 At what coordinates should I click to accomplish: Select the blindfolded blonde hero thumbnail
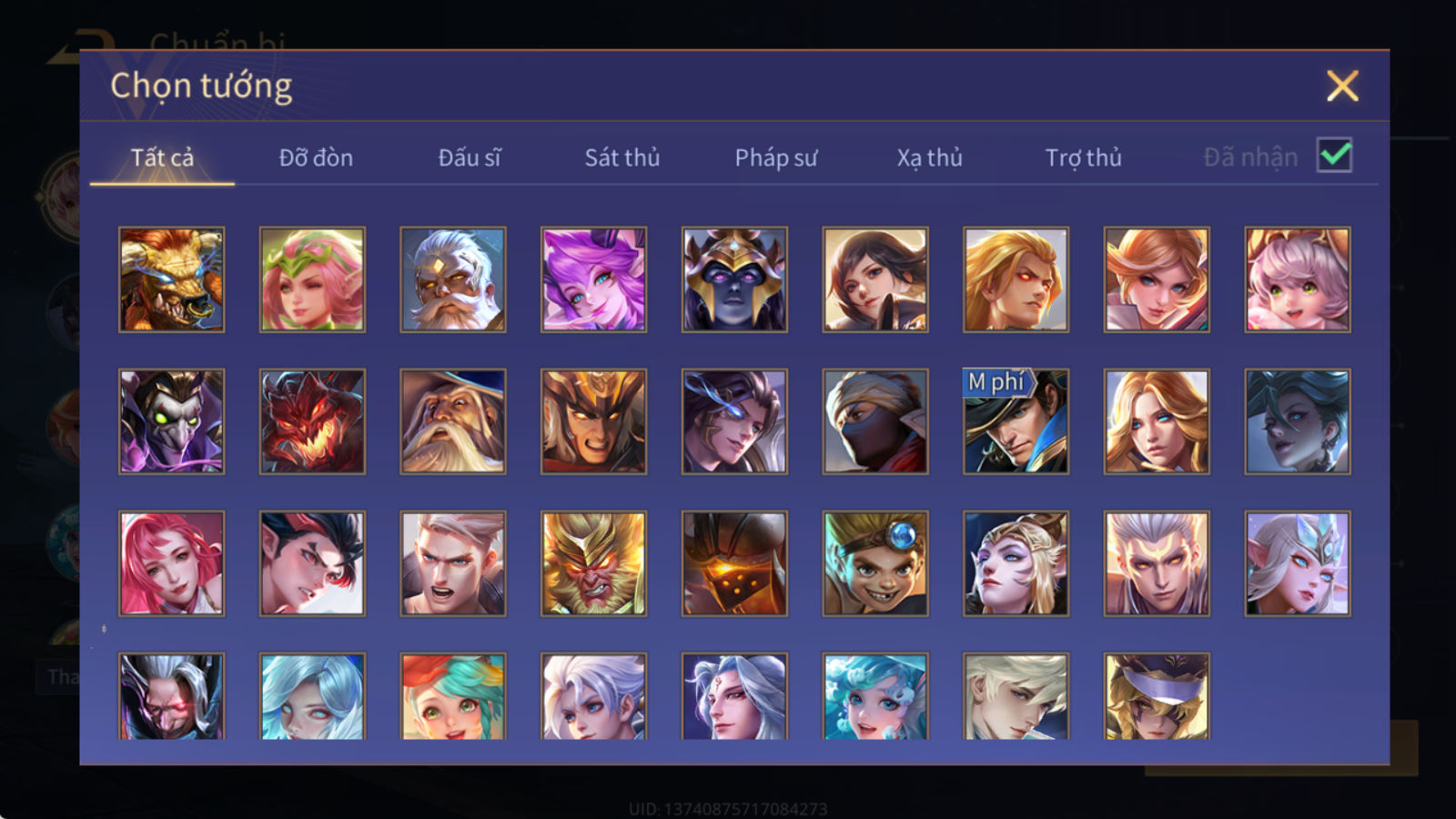[1157, 696]
